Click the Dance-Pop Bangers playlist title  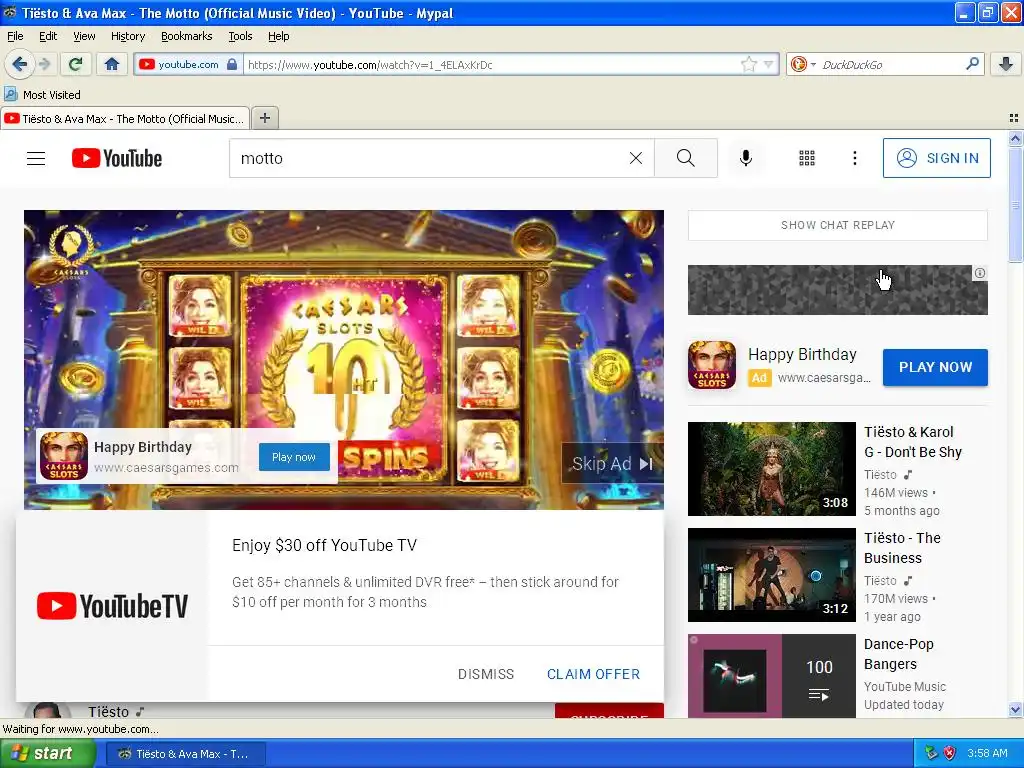899,654
